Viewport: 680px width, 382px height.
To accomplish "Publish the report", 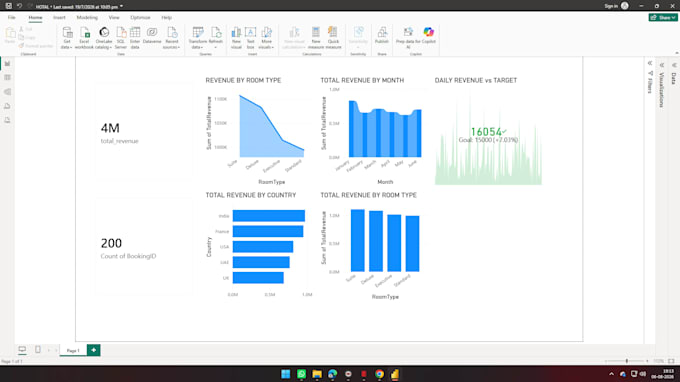I will [382, 36].
